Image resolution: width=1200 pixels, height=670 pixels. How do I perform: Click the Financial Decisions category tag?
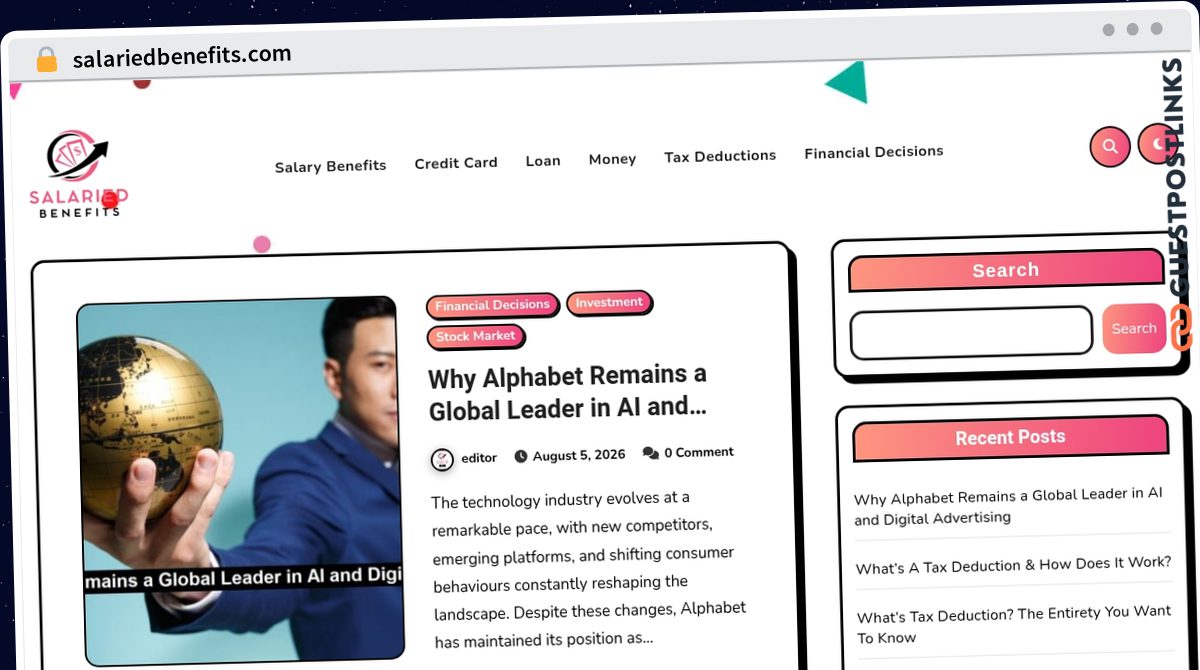492,305
